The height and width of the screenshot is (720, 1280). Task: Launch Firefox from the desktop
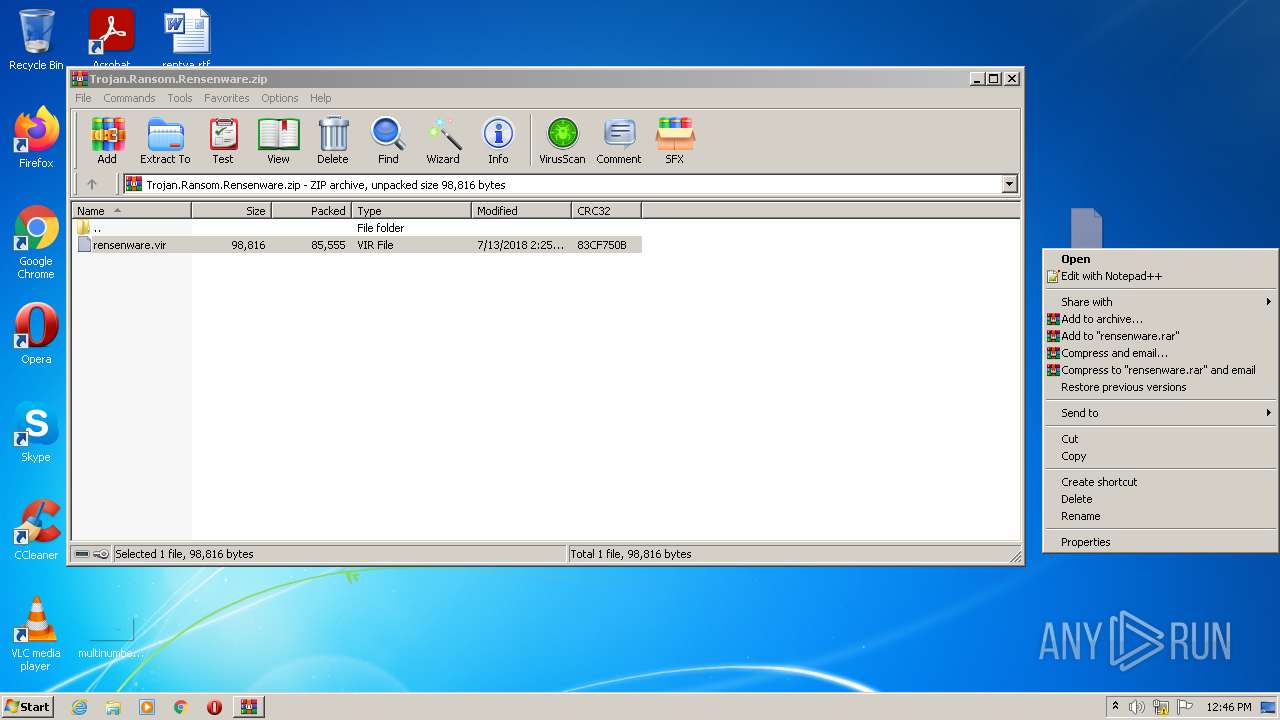coord(36,138)
